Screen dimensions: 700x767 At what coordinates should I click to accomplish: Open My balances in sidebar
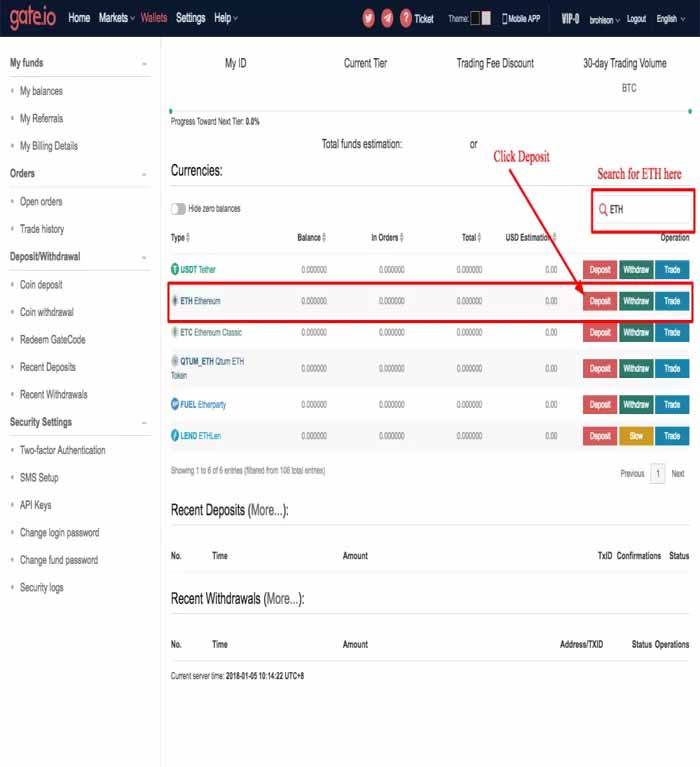coord(41,91)
